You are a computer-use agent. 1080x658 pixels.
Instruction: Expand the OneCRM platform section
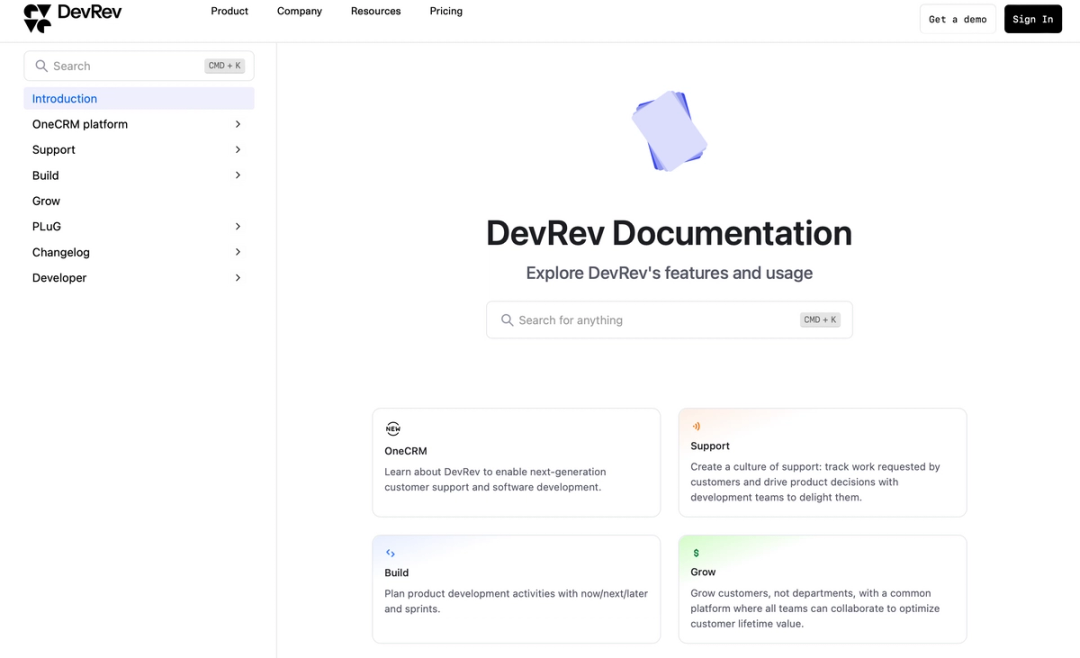[x=238, y=124]
